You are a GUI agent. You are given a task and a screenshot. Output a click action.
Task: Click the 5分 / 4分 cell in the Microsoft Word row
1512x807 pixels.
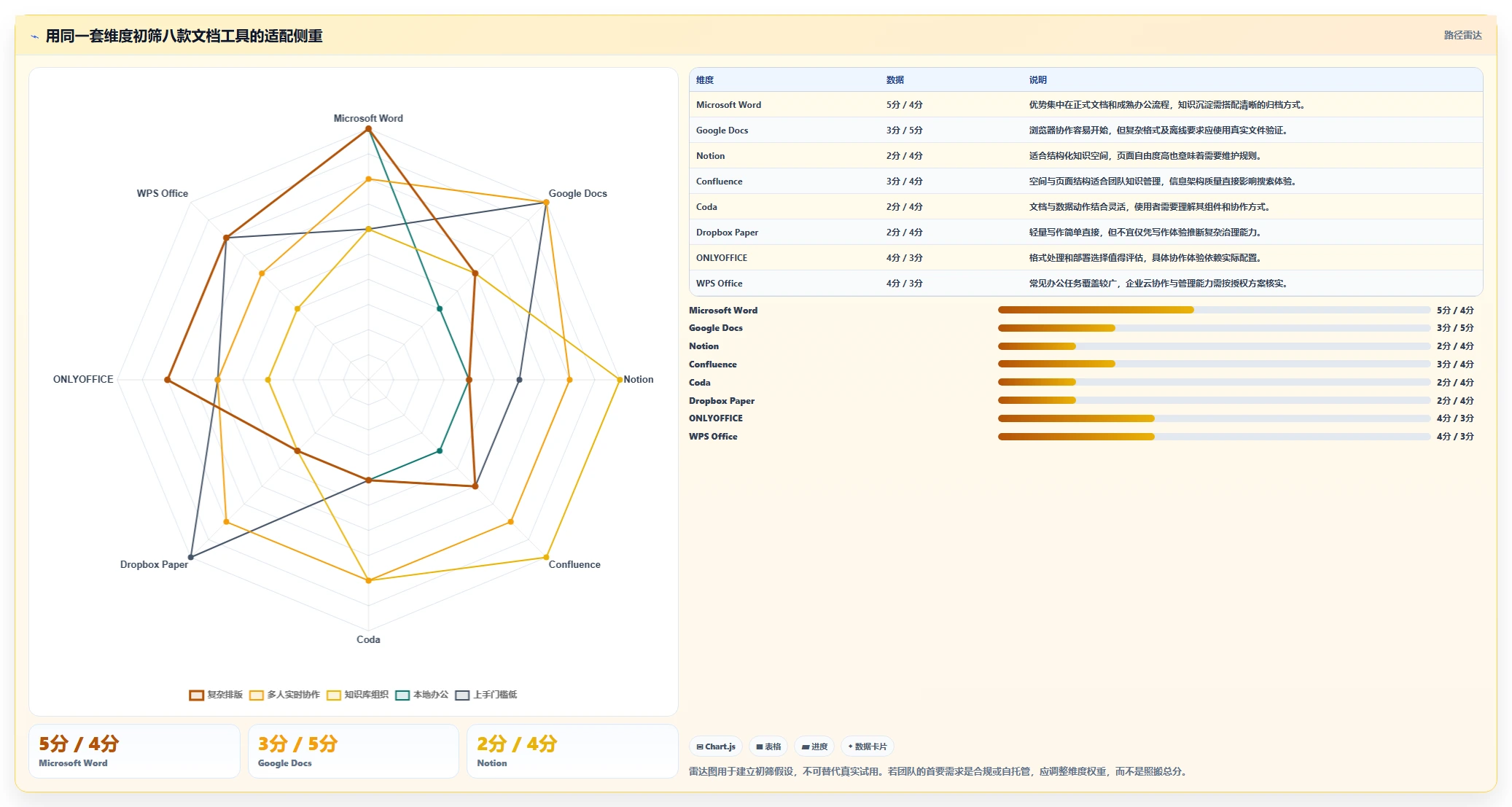904,105
